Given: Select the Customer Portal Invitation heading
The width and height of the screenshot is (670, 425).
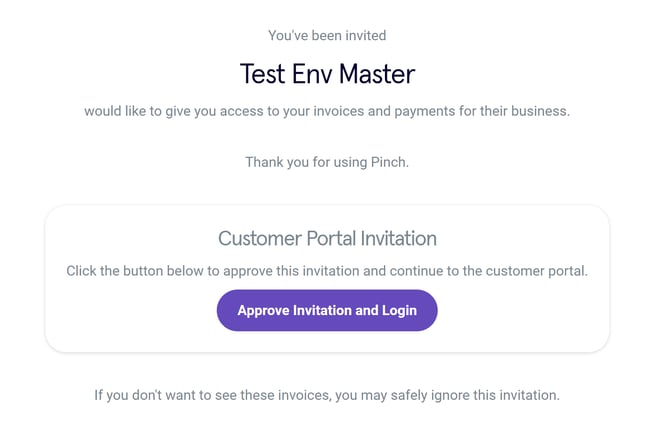Looking at the screenshot, I should [x=327, y=239].
